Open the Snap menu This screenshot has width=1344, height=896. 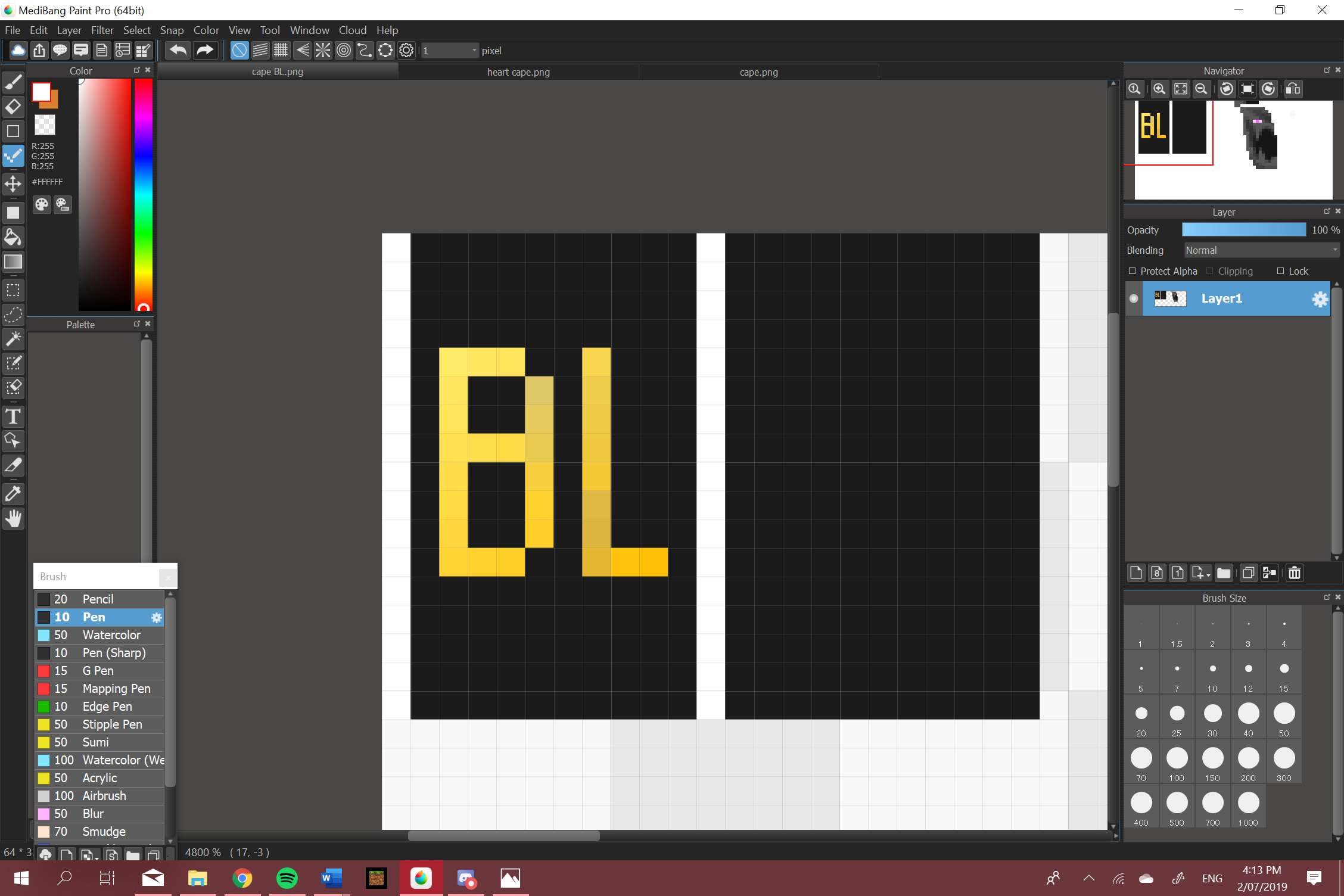(172, 30)
